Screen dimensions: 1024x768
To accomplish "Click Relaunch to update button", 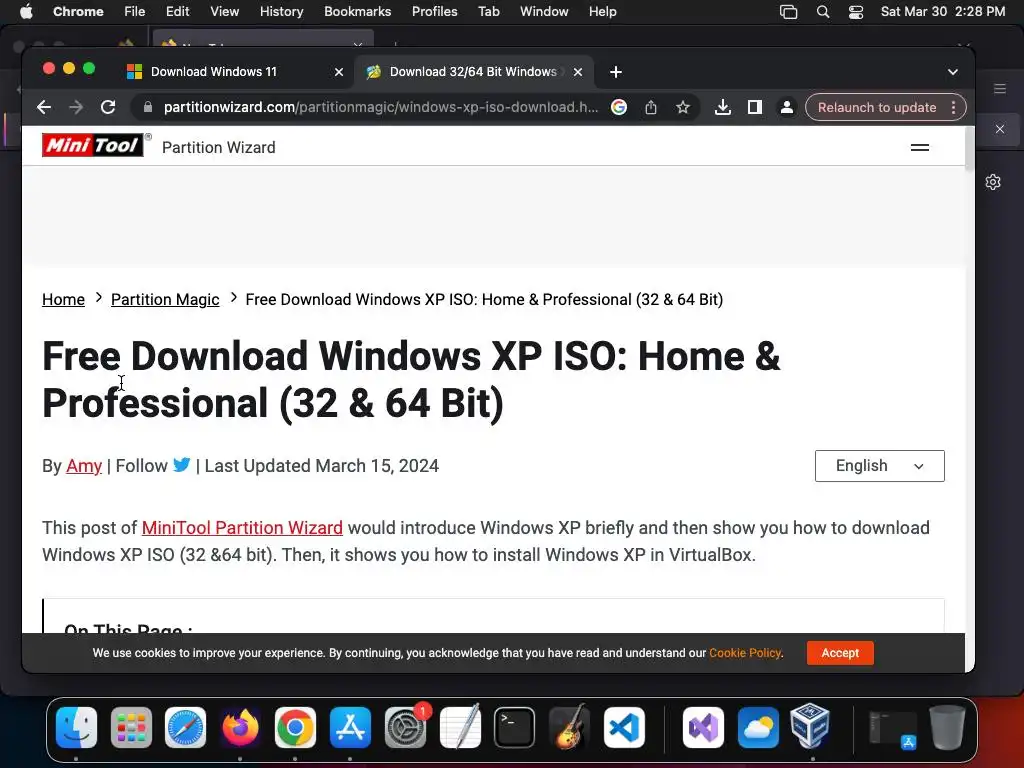I will coord(876,107).
